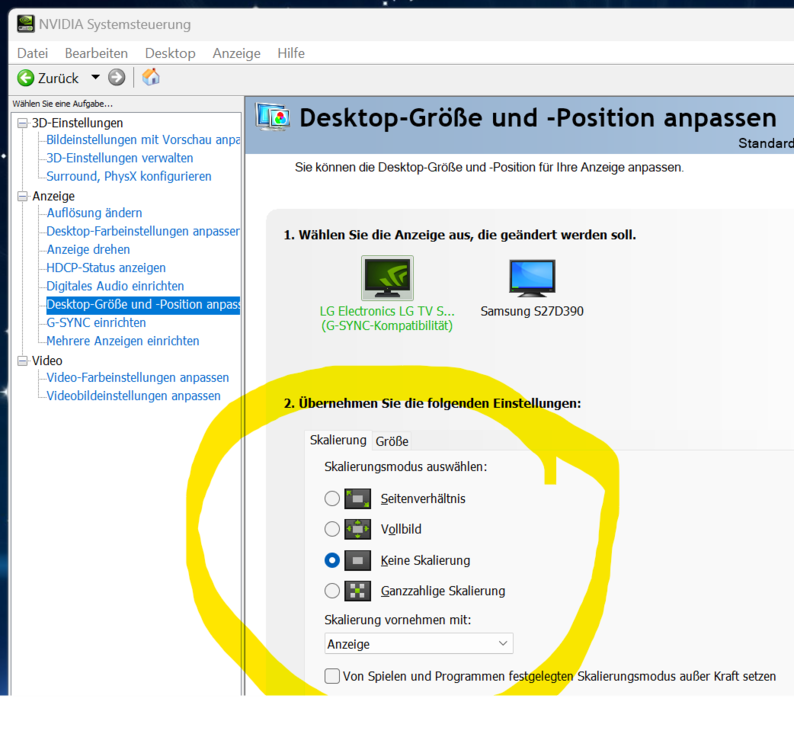Viewport: 794px width, 750px height.
Task: Open HDCP-Status anzeigen
Action: point(106,267)
